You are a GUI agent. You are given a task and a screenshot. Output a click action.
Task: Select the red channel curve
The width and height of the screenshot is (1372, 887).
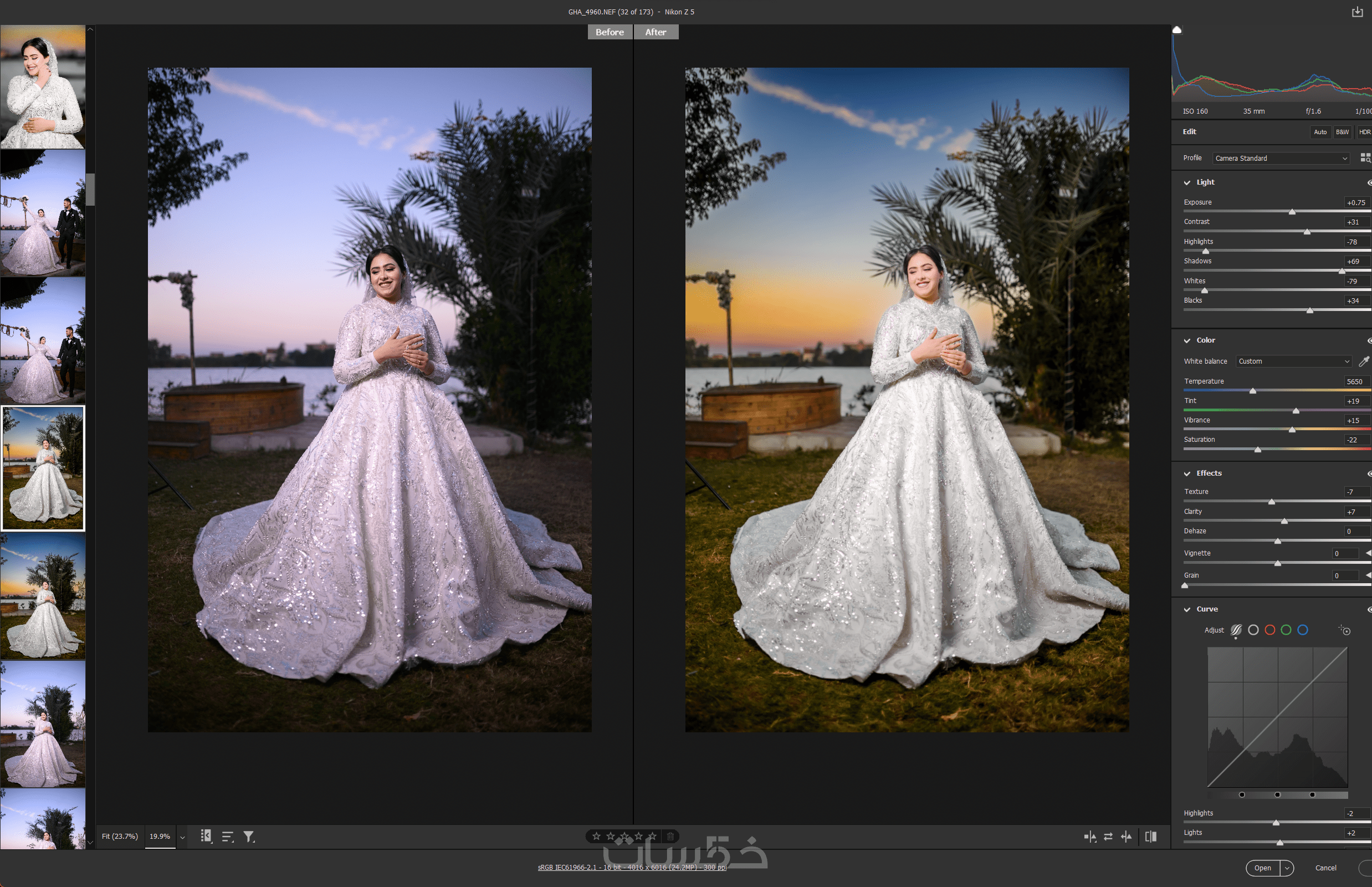click(x=1269, y=630)
